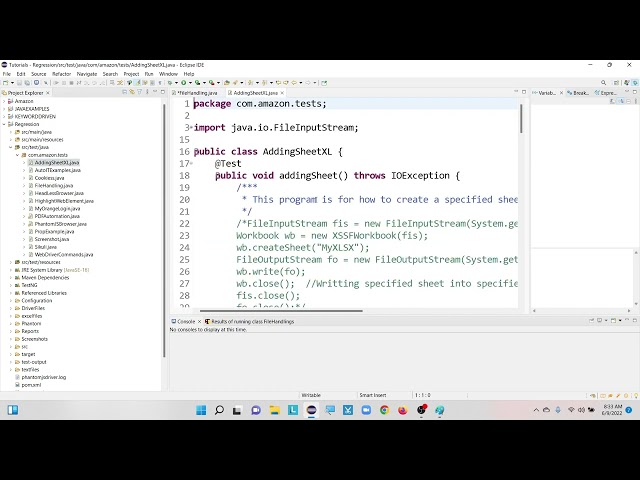Click the External Tools run icon
Viewport: 640px width, 480px height.
pyautogui.click(x=211, y=83)
